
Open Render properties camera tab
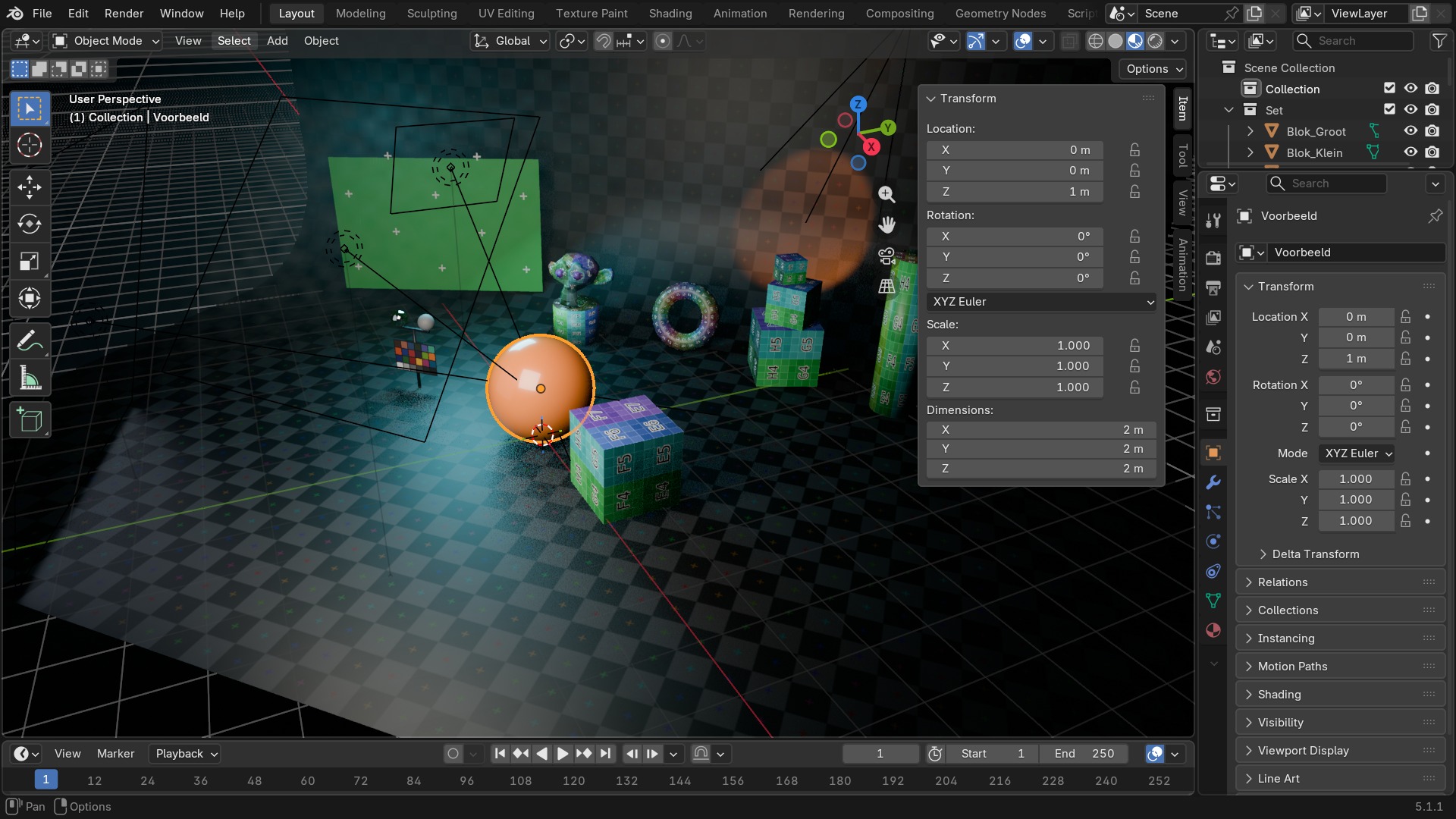pos(1213,258)
